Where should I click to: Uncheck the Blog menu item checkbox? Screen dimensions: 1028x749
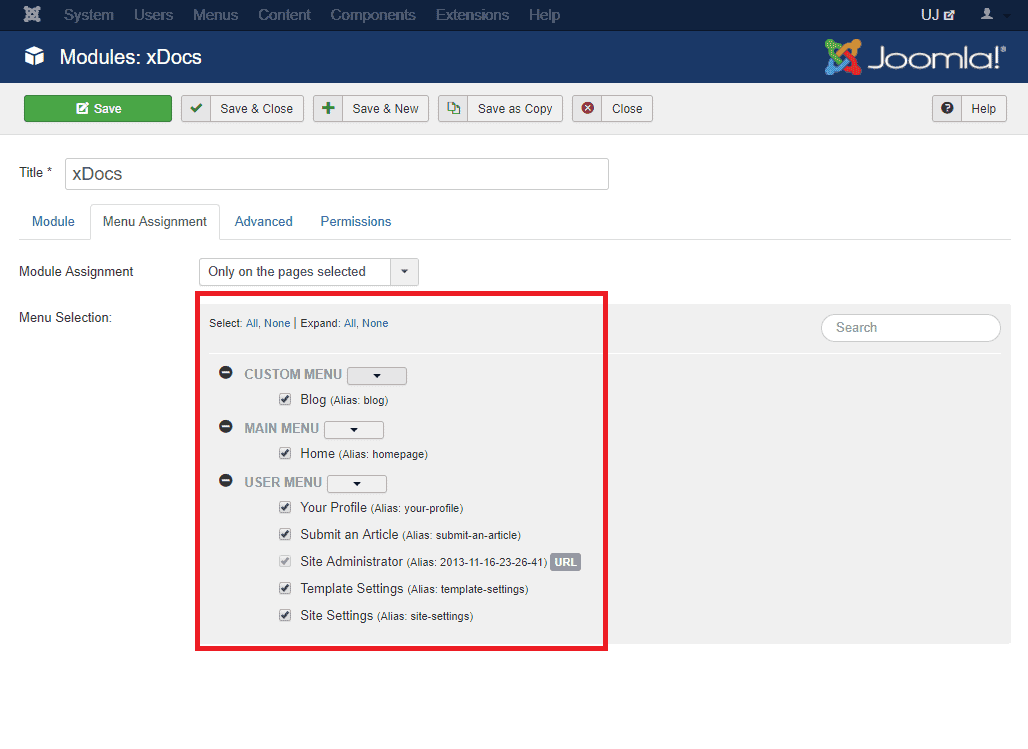click(285, 399)
